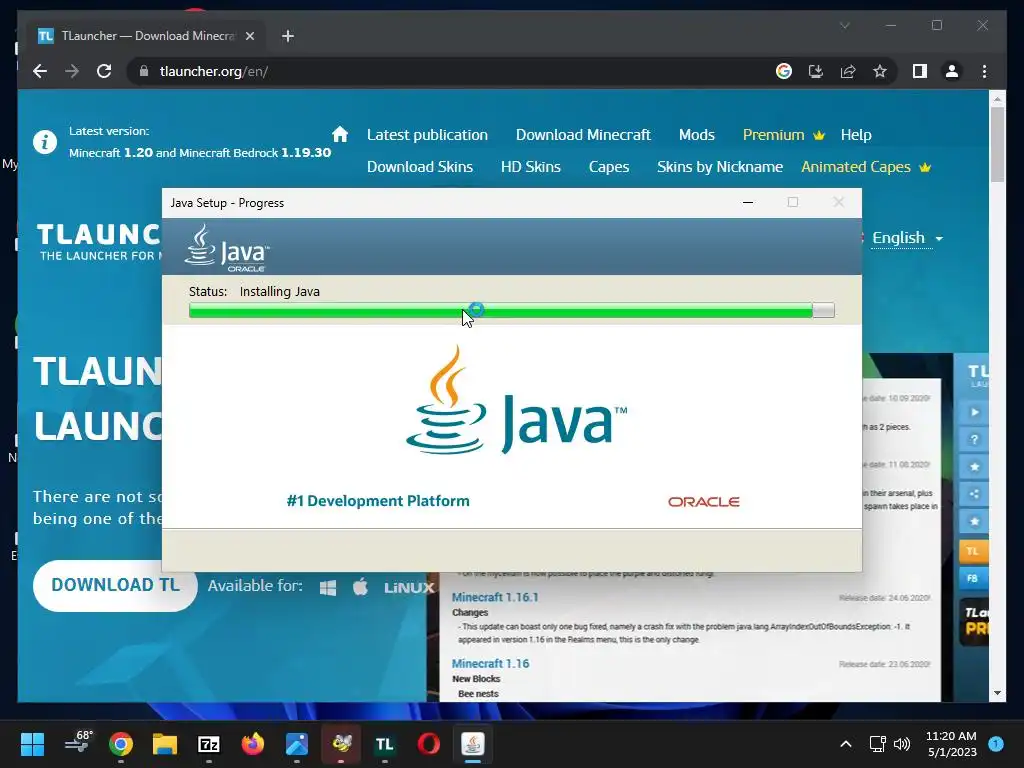
Task: Open Download Minecraft menu item
Action: [583, 135]
